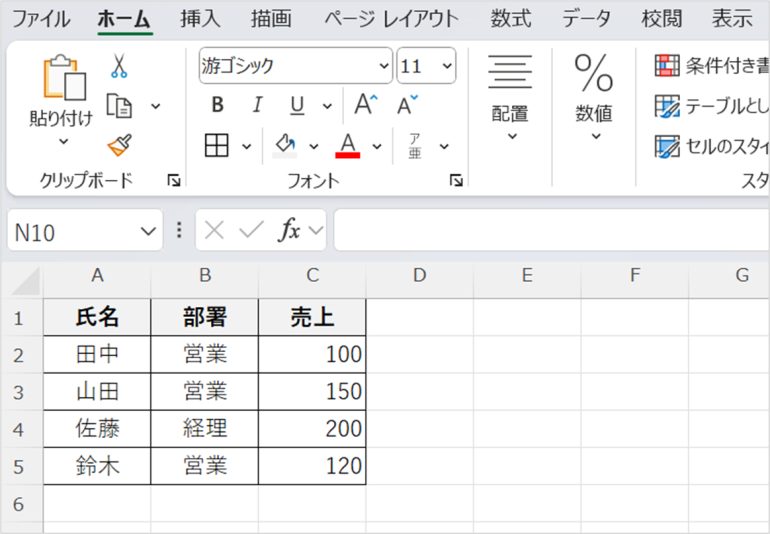Click the Decrease Font Size icon
This screenshot has width=770, height=534.
click(407, 105)
